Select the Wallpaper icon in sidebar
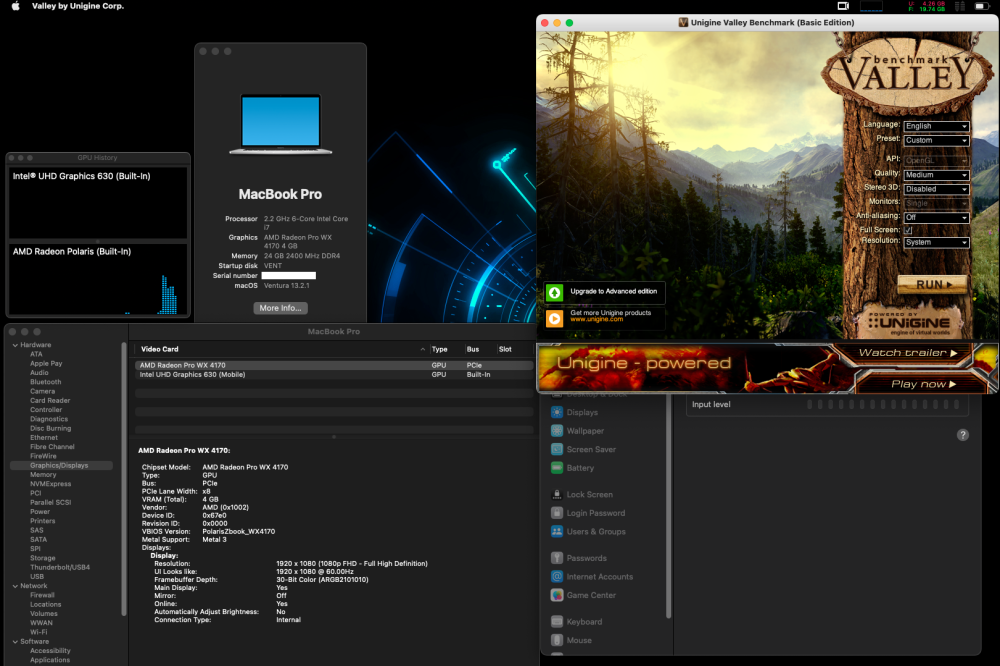 pyautogui.click(x=557, y=431)
